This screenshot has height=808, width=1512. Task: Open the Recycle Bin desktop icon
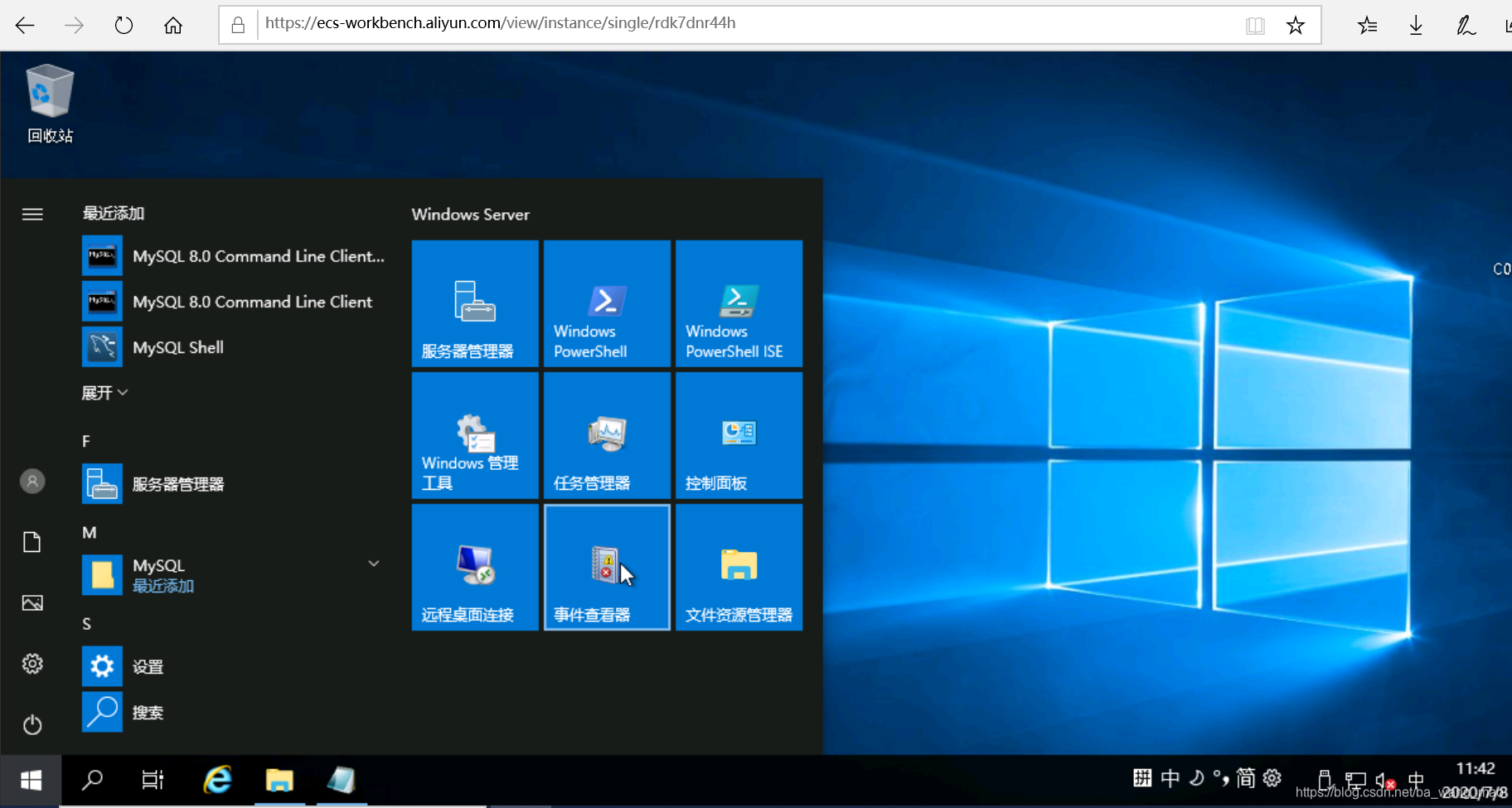pos(50,103)
